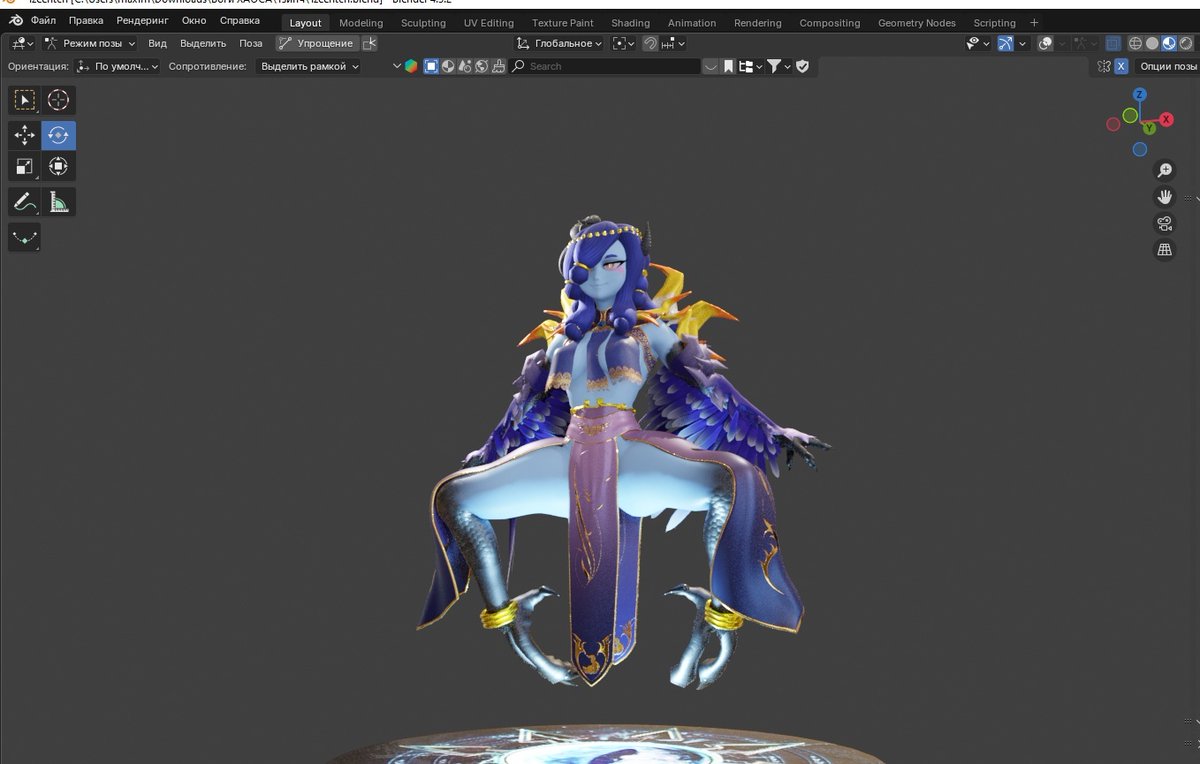
Task: Open the funnel filter dropdown
Action: tap(779, 66)
